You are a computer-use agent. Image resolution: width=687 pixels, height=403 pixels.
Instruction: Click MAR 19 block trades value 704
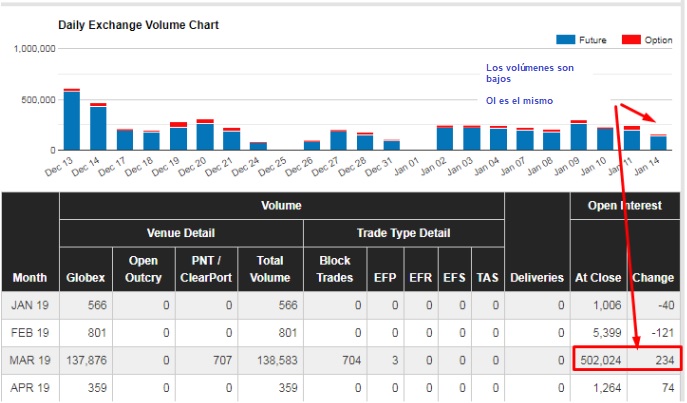tap(351, 361)
